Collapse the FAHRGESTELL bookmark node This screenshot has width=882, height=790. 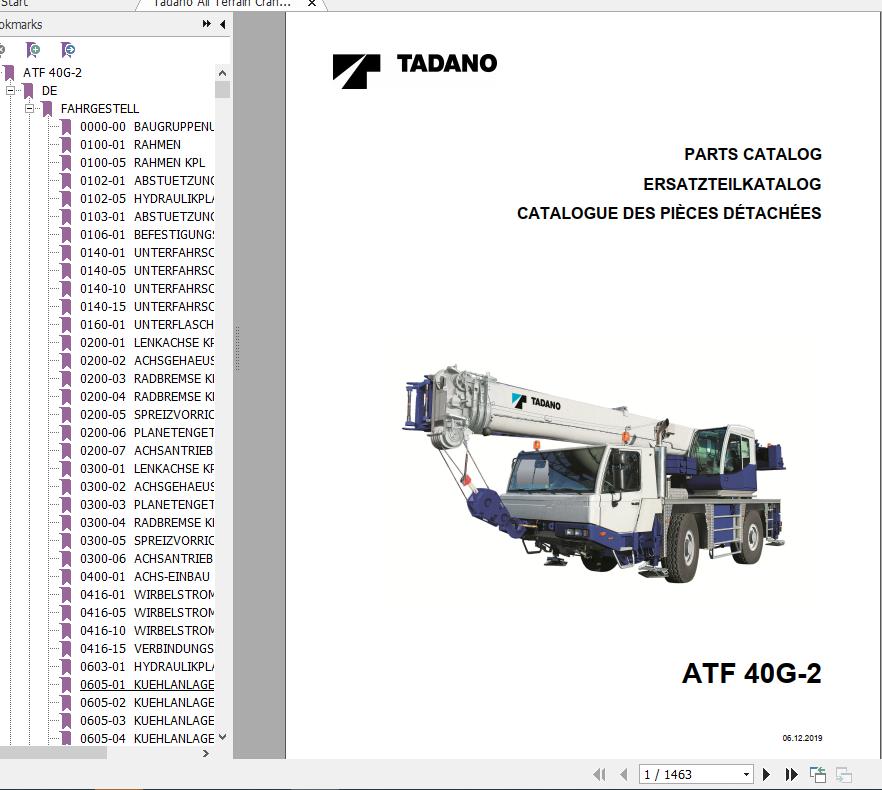tap(29, 109)
